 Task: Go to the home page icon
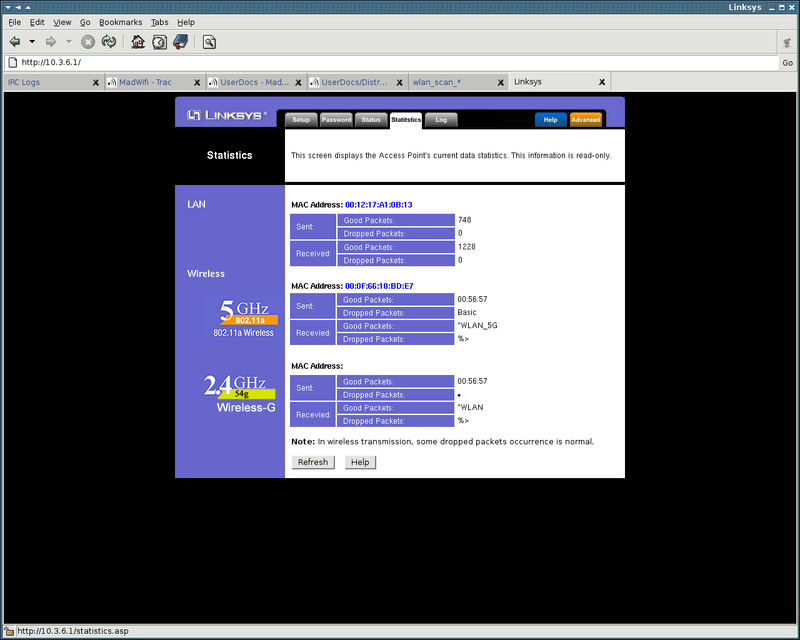click(138, 41)
